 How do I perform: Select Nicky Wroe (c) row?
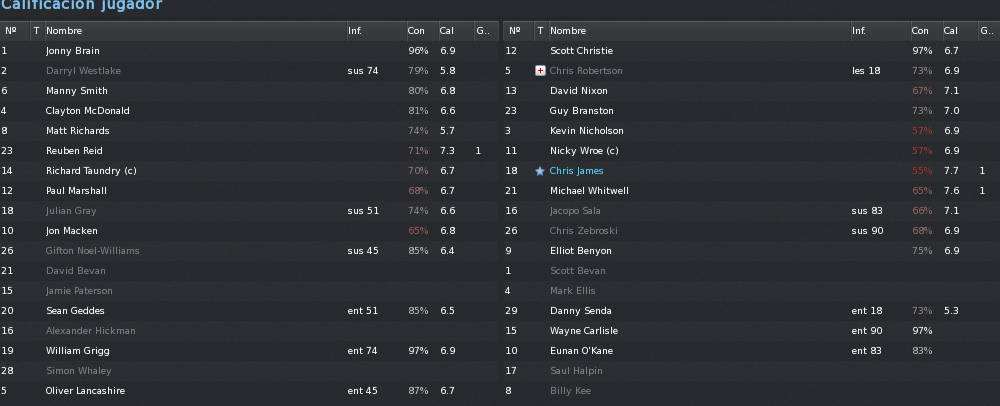(x=752, y=151)
